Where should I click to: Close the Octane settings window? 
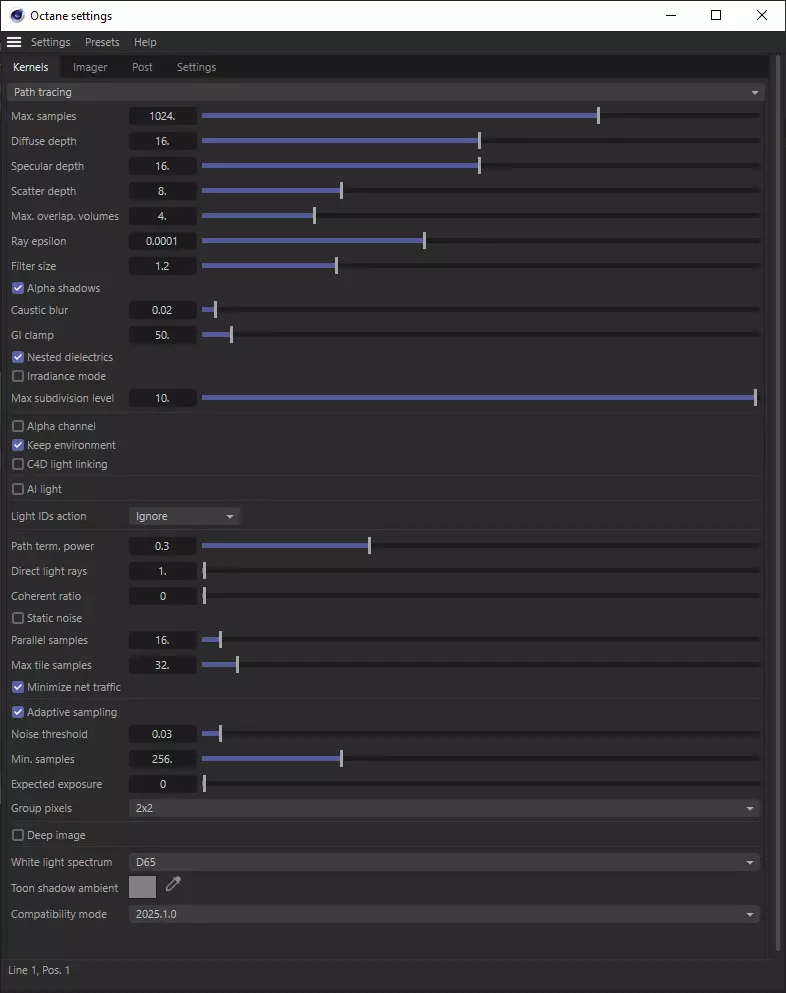coord(760,15)
